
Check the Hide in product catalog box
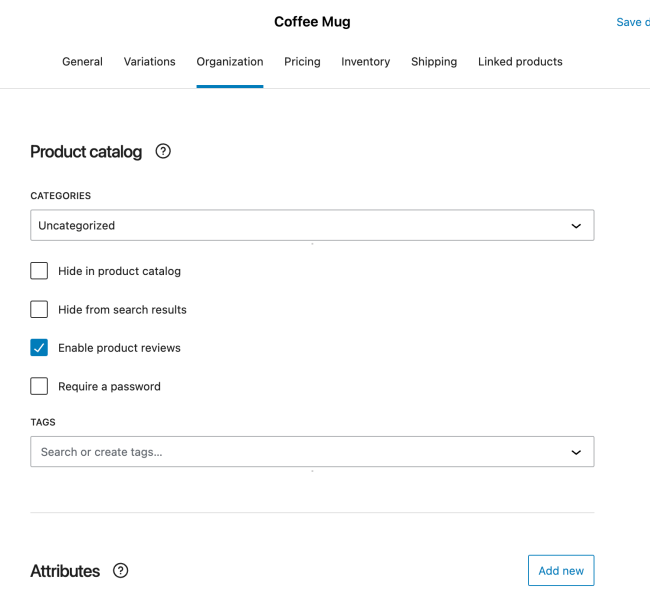click(39, 271)
